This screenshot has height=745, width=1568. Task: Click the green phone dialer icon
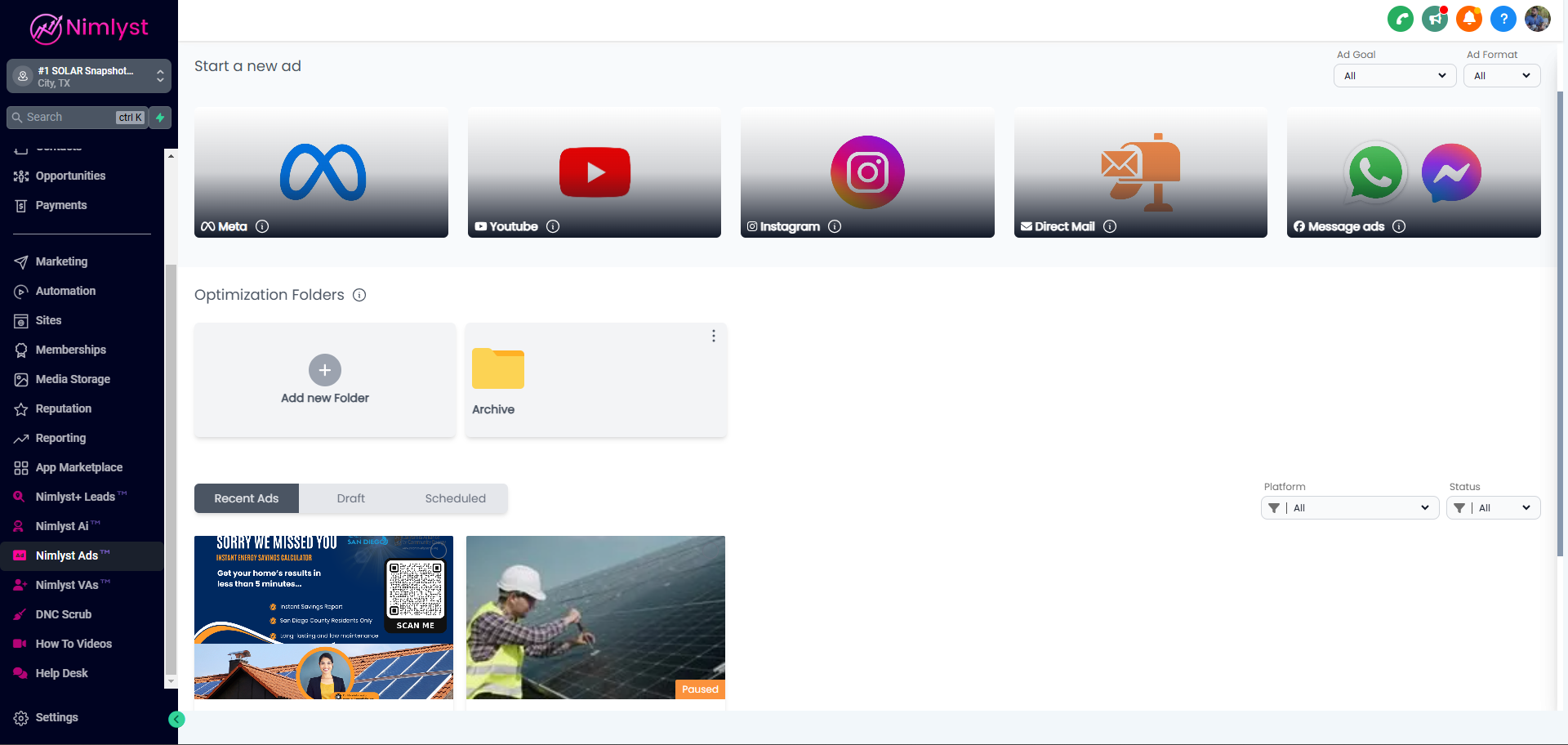click(x=1401, y=19)
